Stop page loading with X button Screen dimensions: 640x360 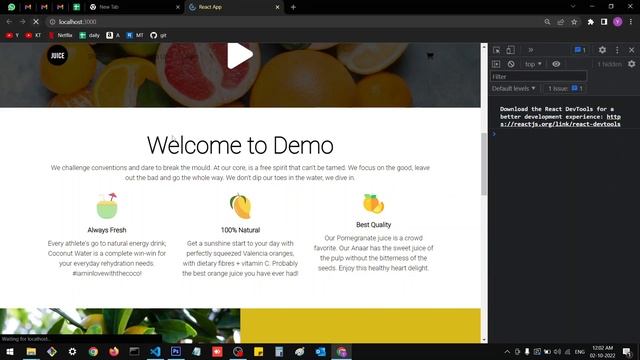pos(36,22)
